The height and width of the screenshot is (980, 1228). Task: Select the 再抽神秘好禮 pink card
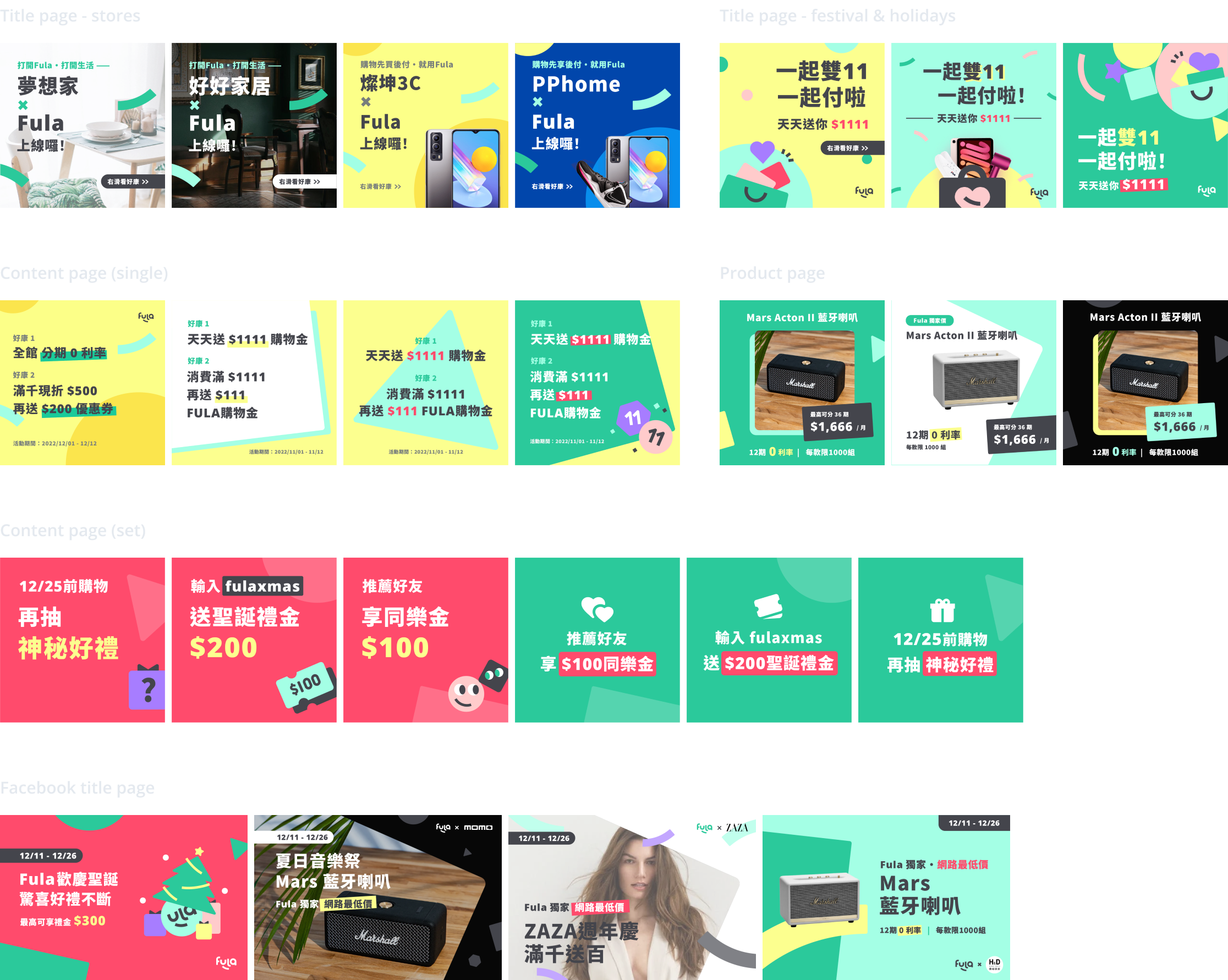(83, 640)
